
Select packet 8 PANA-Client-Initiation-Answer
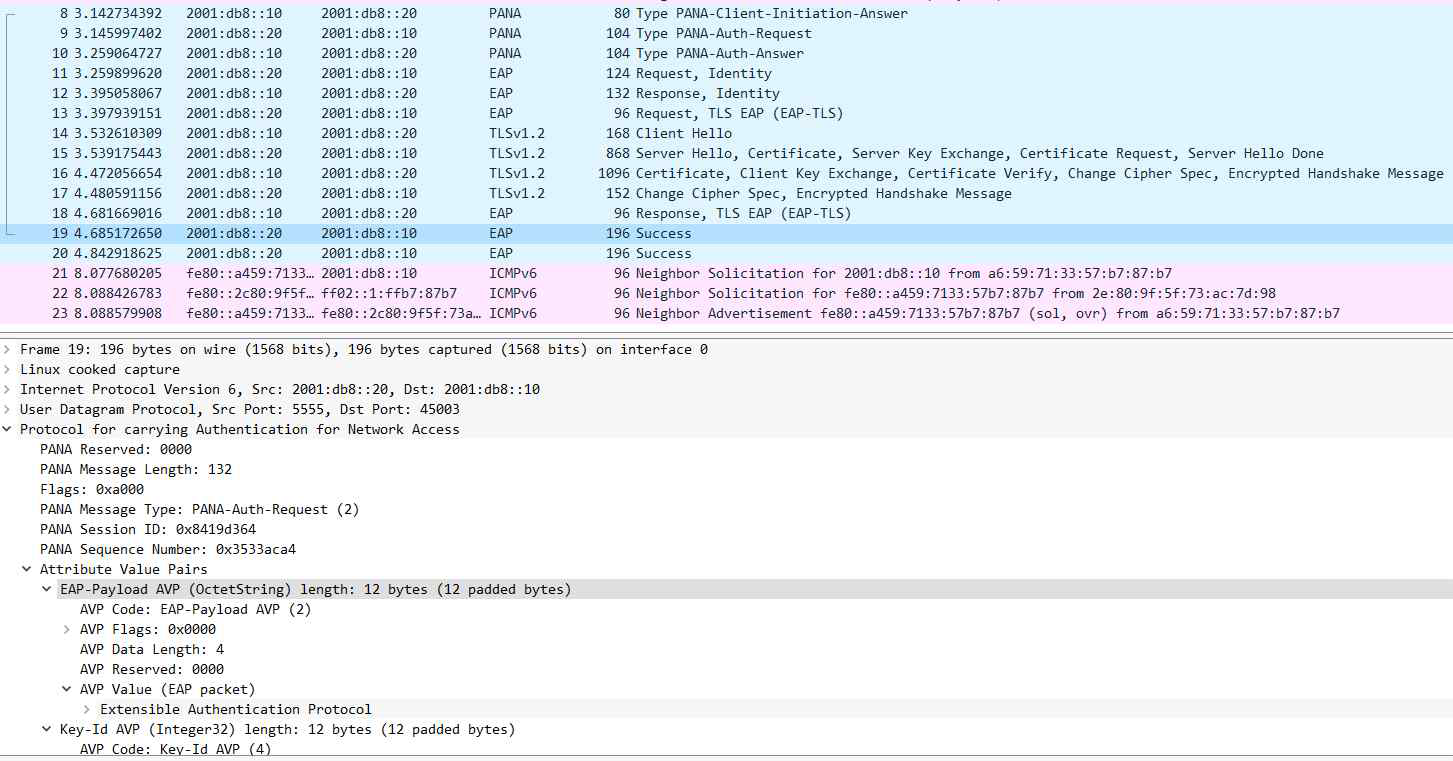(726, 13)
